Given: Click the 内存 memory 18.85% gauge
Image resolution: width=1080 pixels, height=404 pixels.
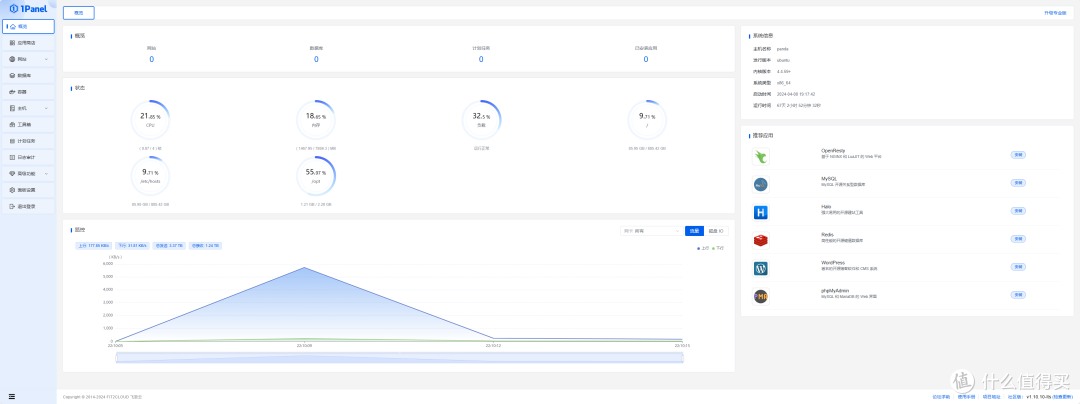Looking at the screenshot, I should 316,120.
